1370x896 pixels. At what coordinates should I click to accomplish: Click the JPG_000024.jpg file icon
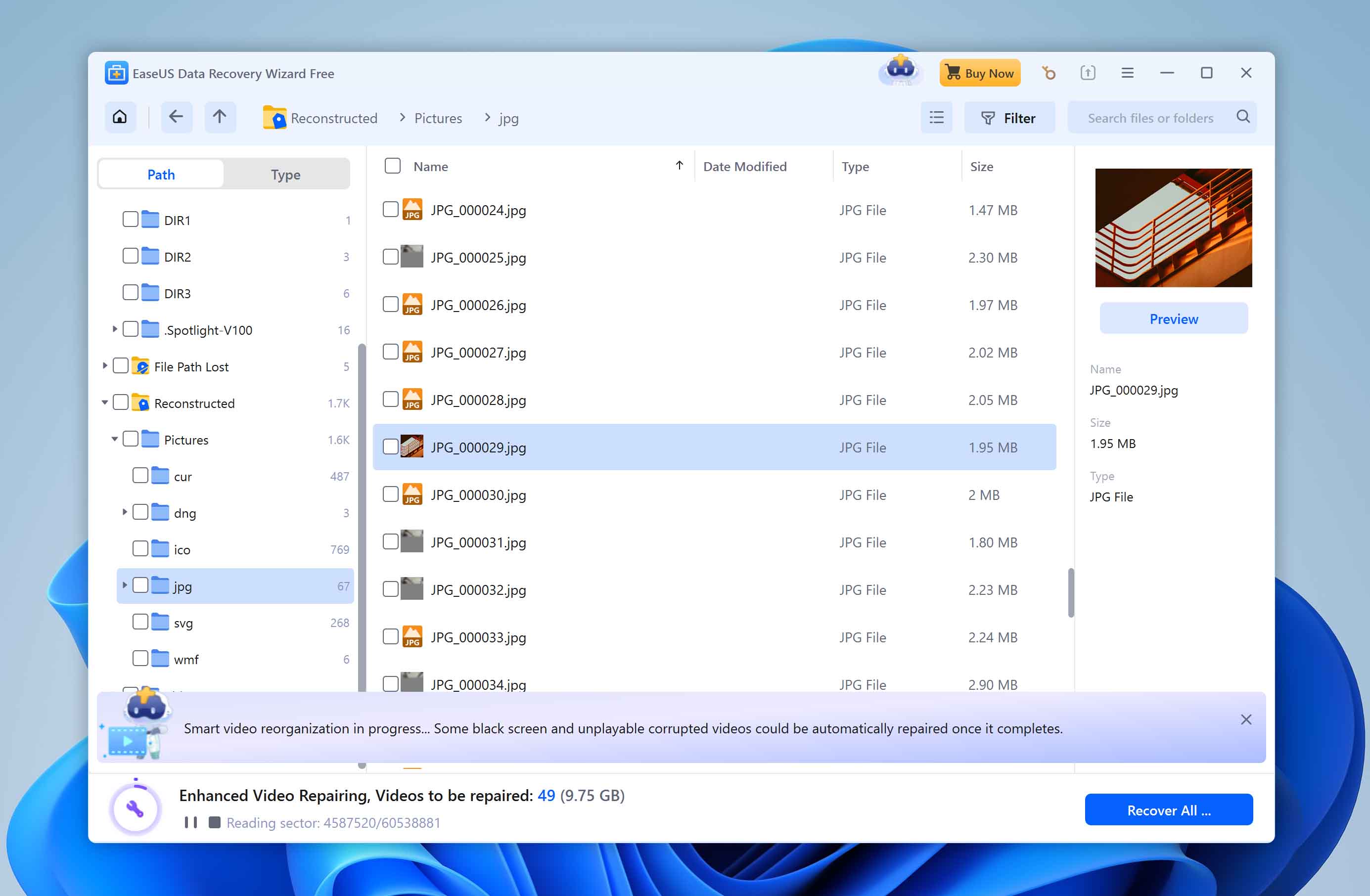(412, 210)
